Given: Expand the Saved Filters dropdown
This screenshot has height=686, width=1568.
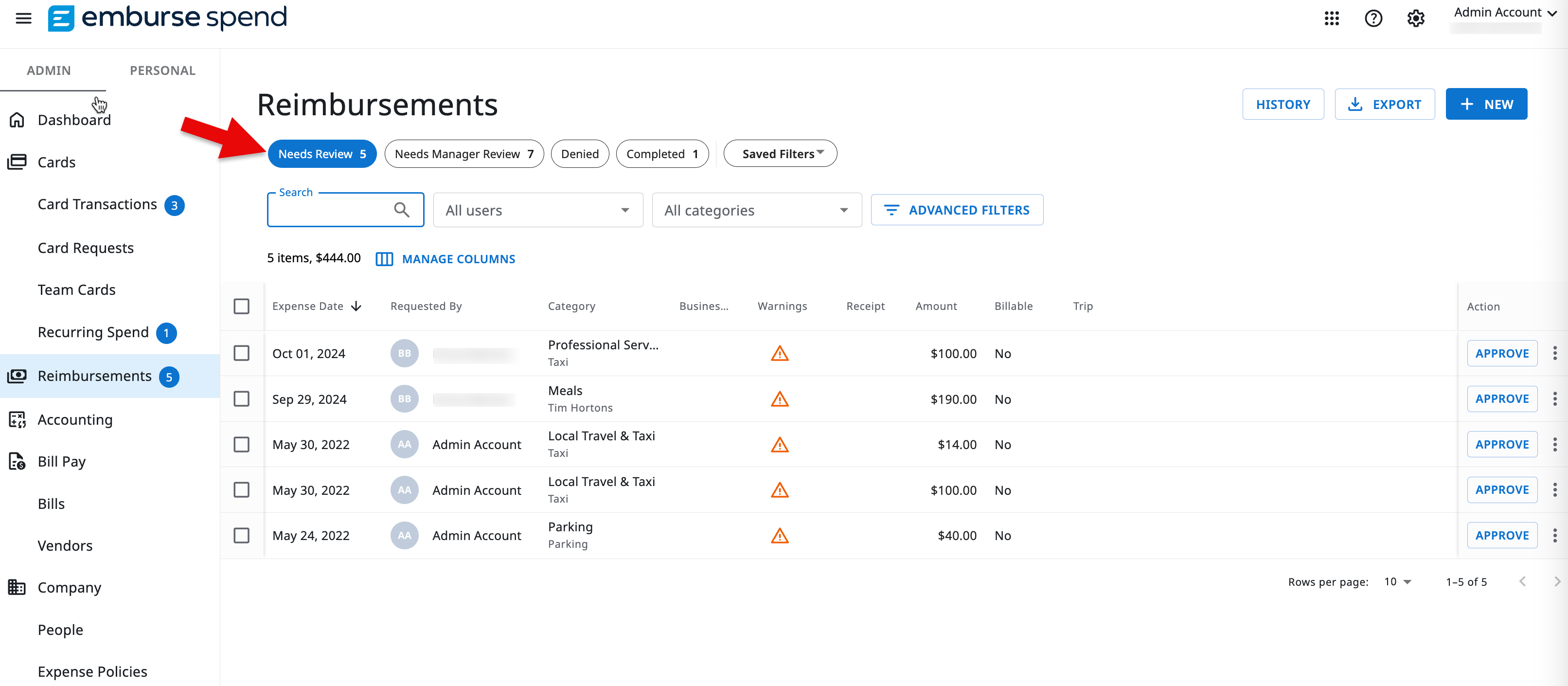Looking at the screenshot, I should pyautogui.click(x=780, y=153).
